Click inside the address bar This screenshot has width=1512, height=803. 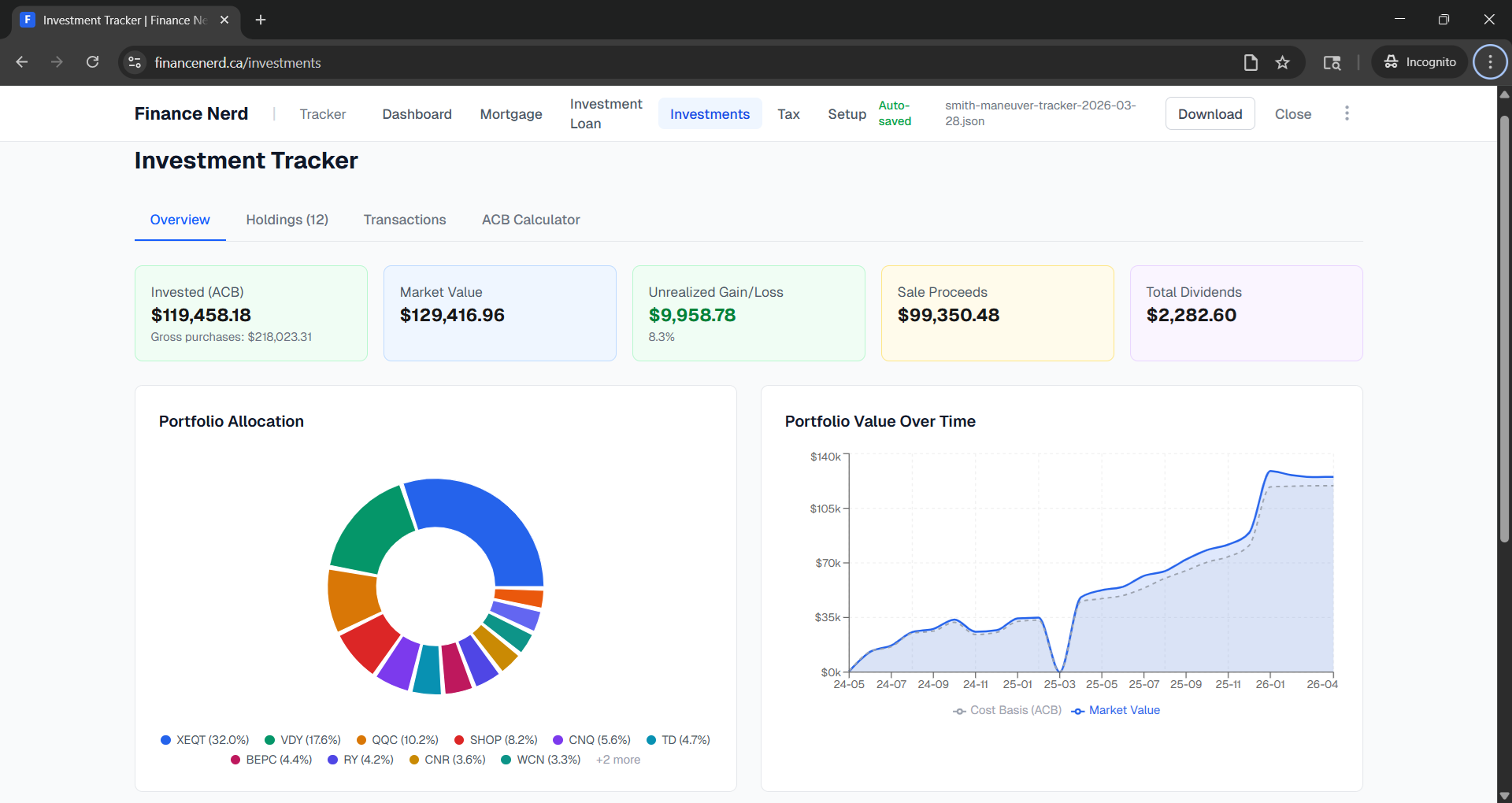551,62
